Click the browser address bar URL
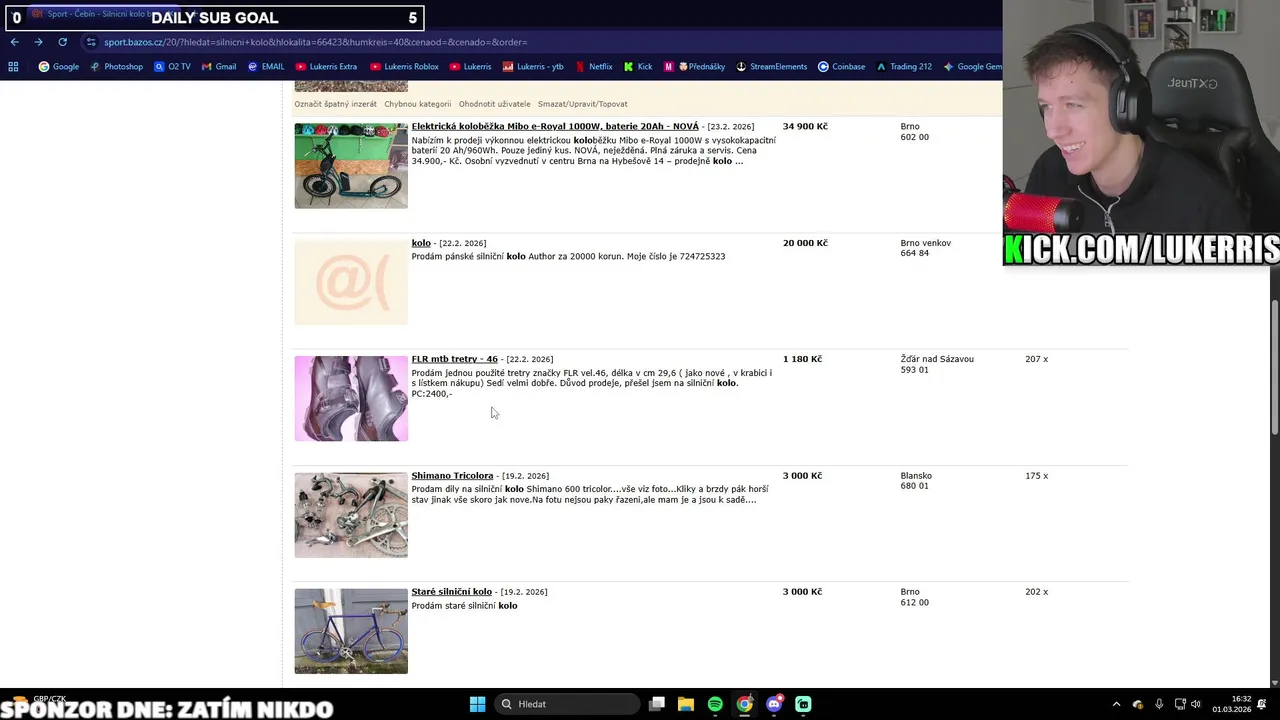The width and height of the screenshot is (1280, 720). (315, 42)
